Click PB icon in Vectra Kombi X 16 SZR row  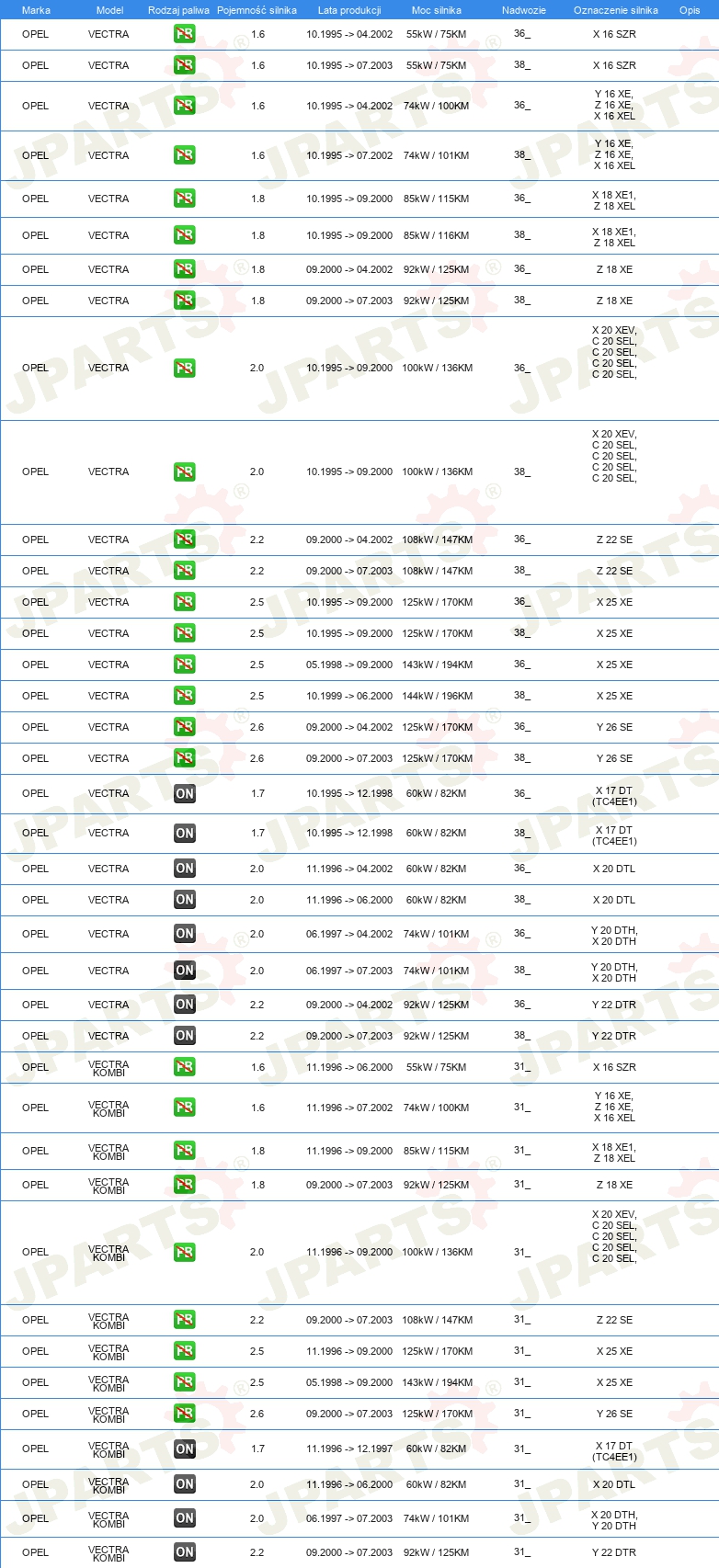pos(185,1067)
